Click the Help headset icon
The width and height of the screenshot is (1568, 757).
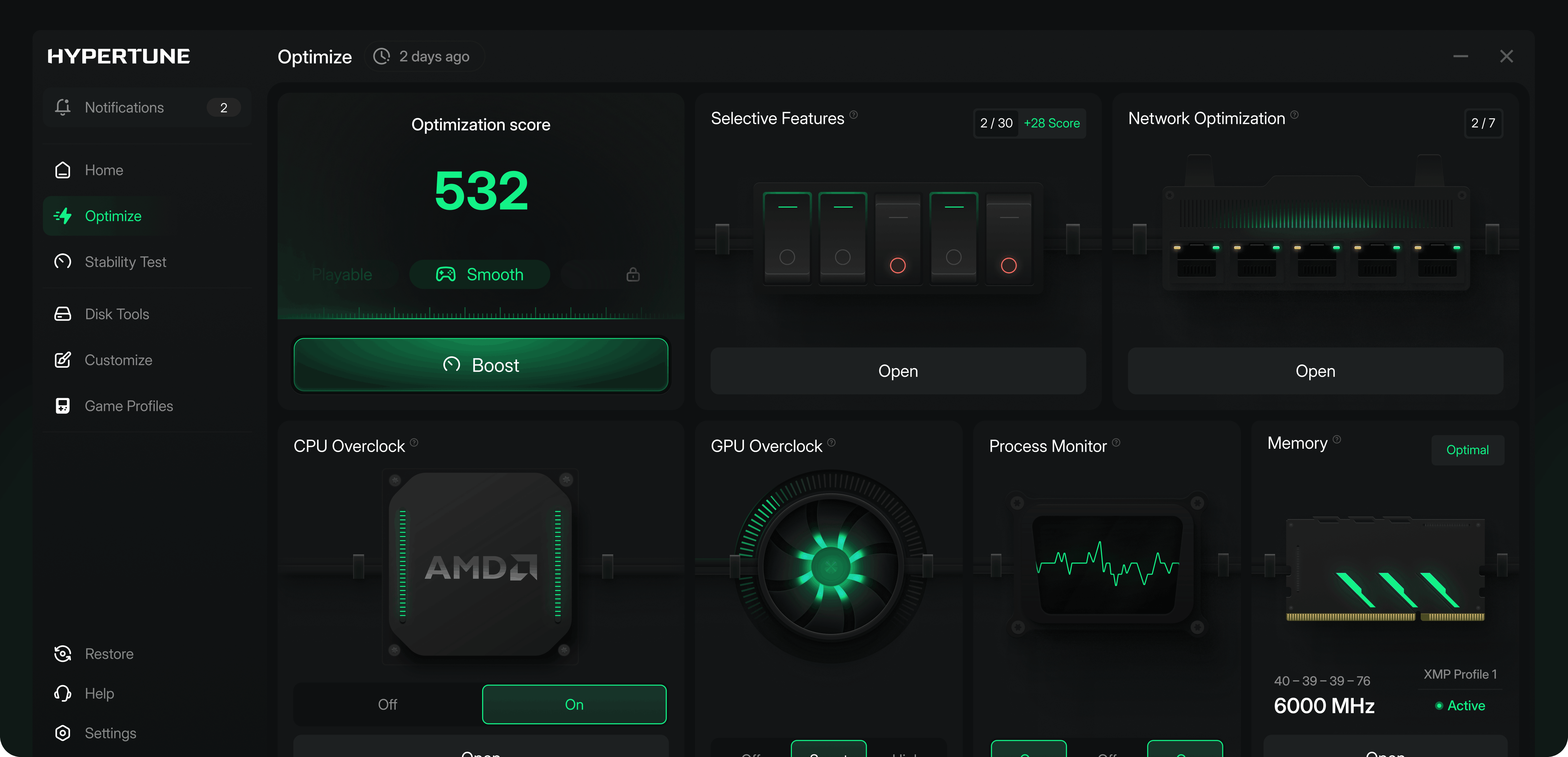pos(63,693)
